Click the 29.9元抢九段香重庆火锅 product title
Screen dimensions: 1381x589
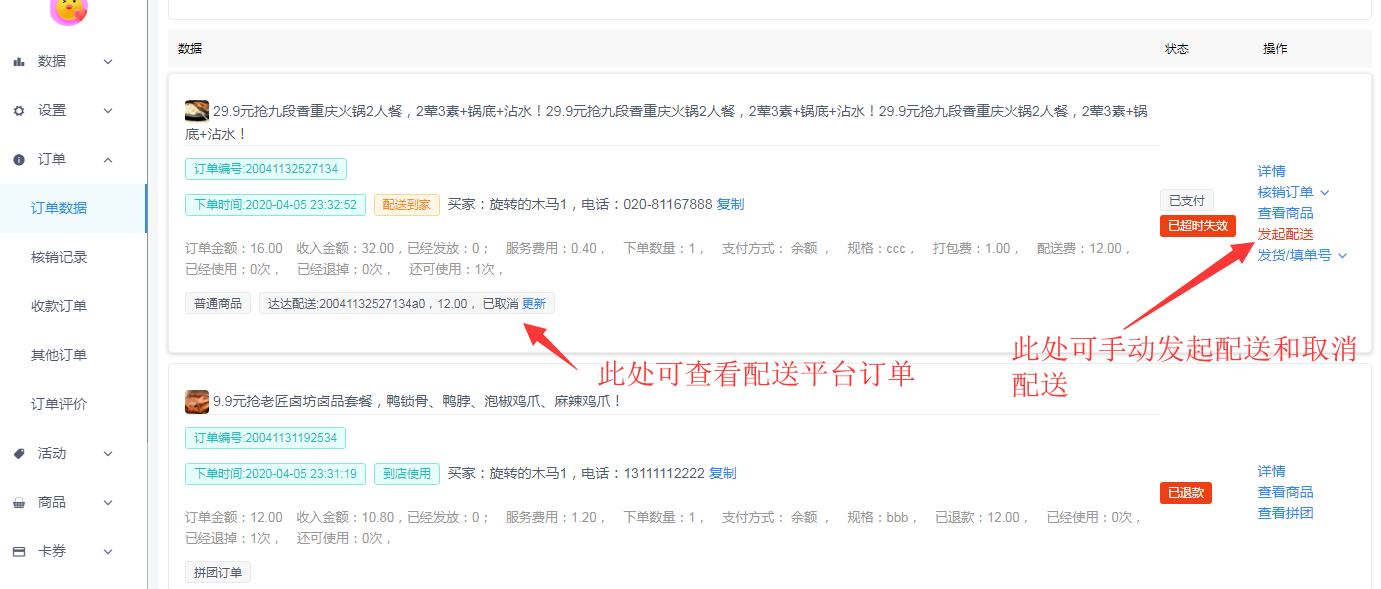[666, 122]
